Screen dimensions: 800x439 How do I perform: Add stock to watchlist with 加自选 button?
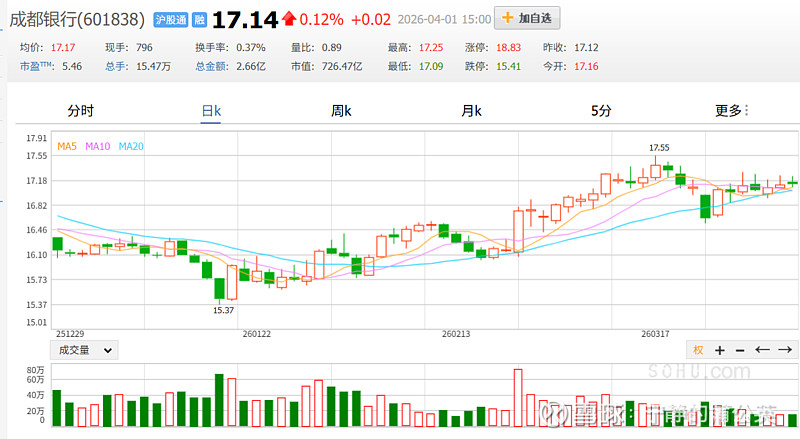[x=527, y=18]
